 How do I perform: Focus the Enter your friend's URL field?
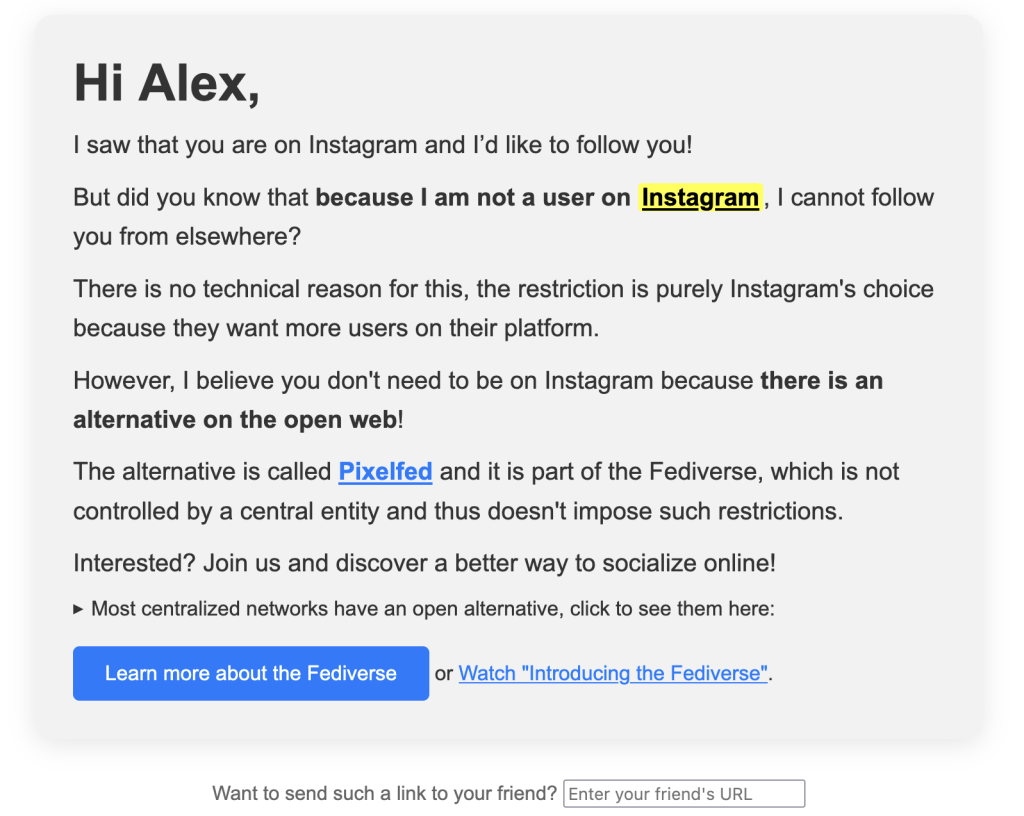point(684,793)
